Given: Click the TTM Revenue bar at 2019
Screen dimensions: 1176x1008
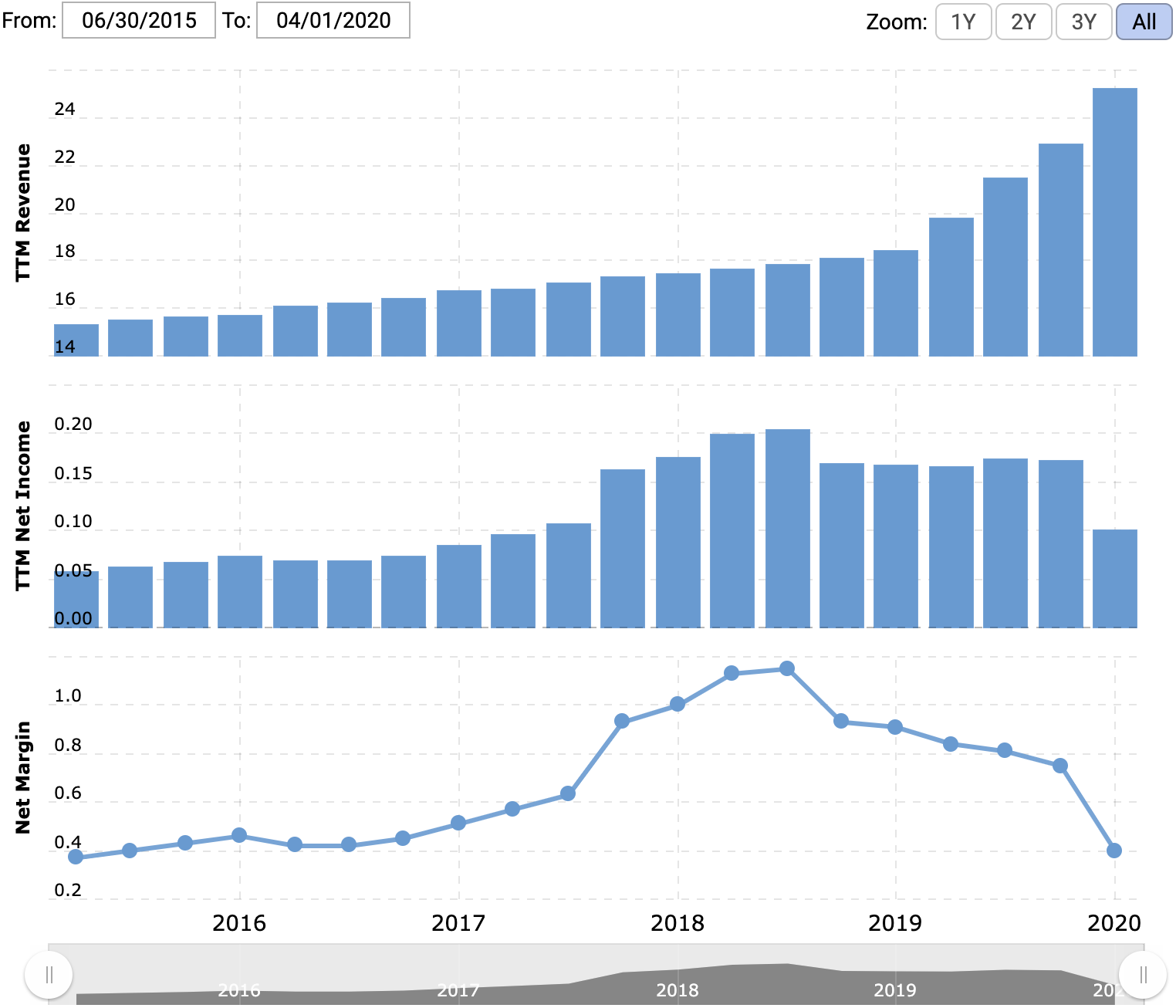Looking at the screenshot, I should (896, 303).
